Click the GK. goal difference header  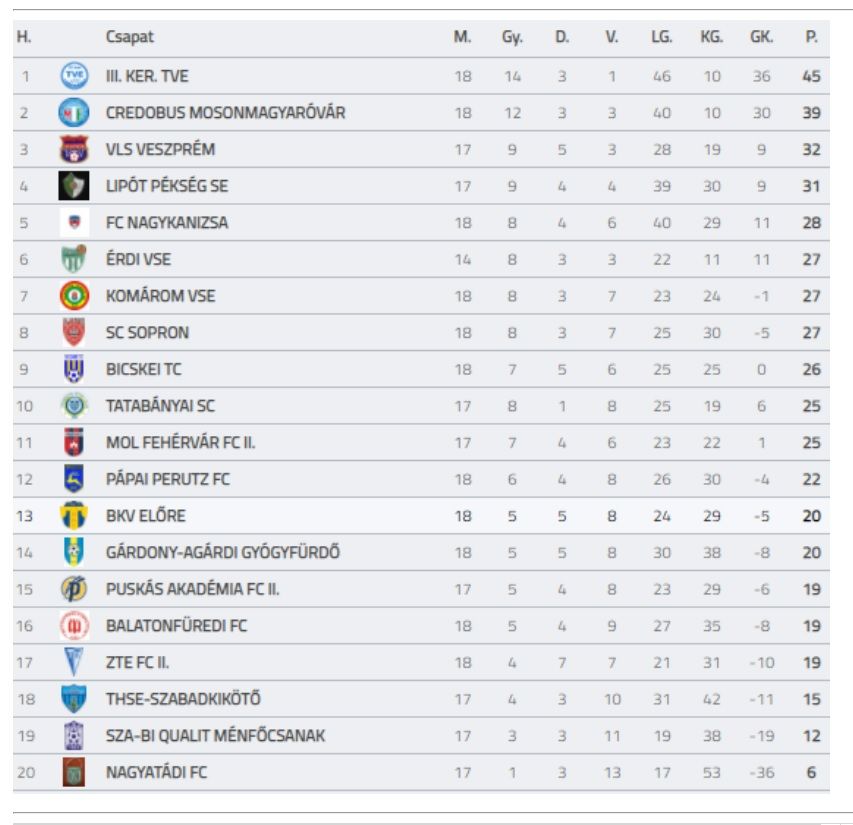(761, 37)
